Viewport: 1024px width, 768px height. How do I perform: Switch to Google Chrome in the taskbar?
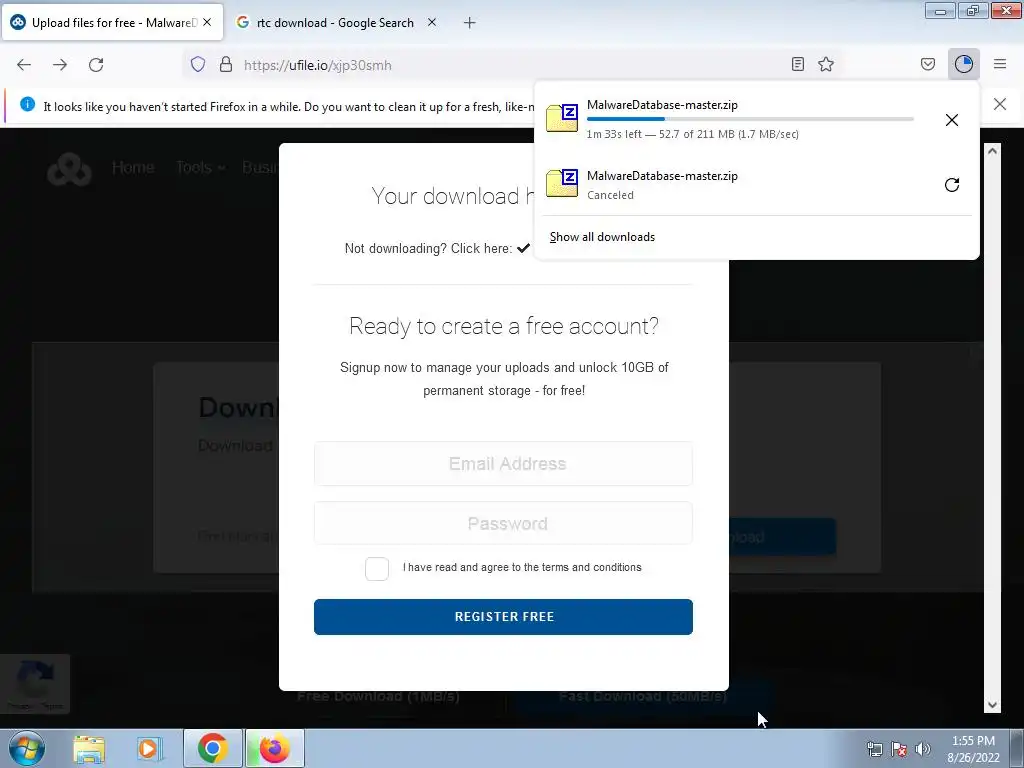pyautogui.click(x=212, y=748)
